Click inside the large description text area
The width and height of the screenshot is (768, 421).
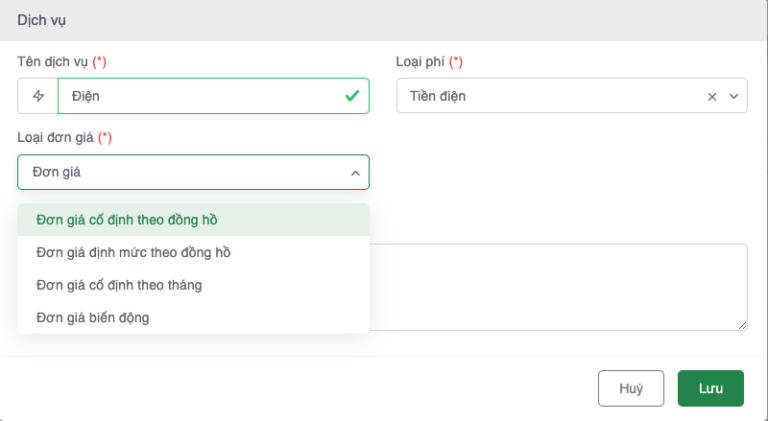click(x=560, y=286)
